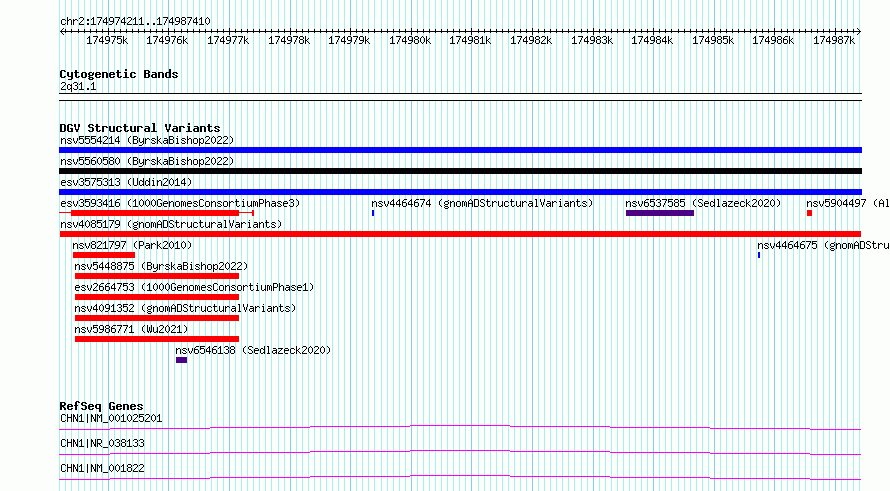Select the red esv2664753 variant bar
The height and width of the screenshot is (491, 890).
[157, 297]
